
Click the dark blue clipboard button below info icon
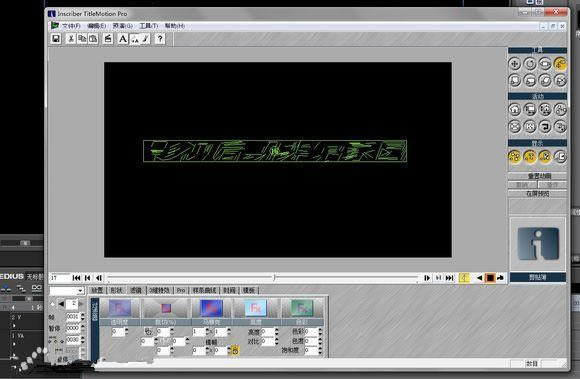[x=537, y=277]
